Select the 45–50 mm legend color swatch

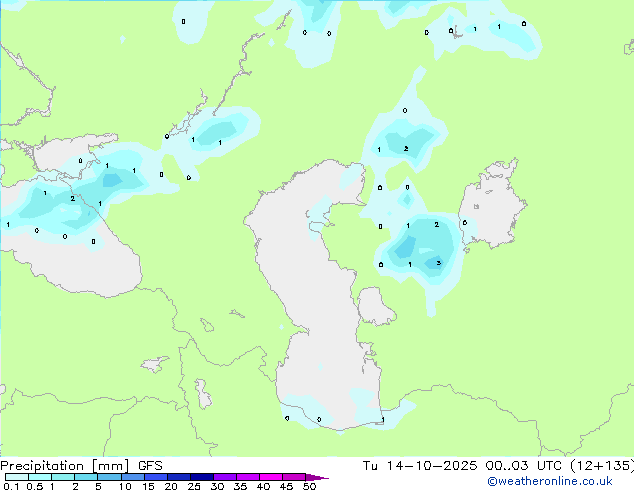pos(294,477)
